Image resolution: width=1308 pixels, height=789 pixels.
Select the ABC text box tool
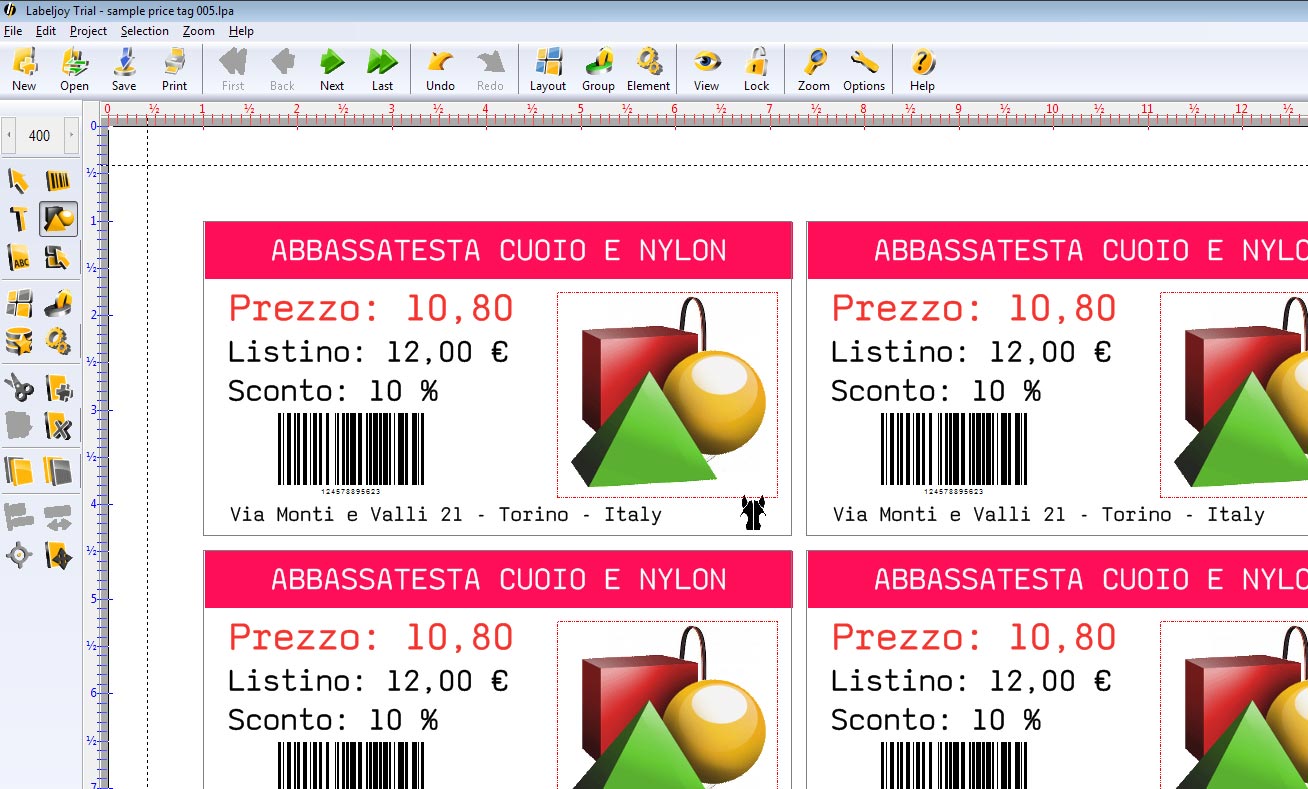[19, 258]
